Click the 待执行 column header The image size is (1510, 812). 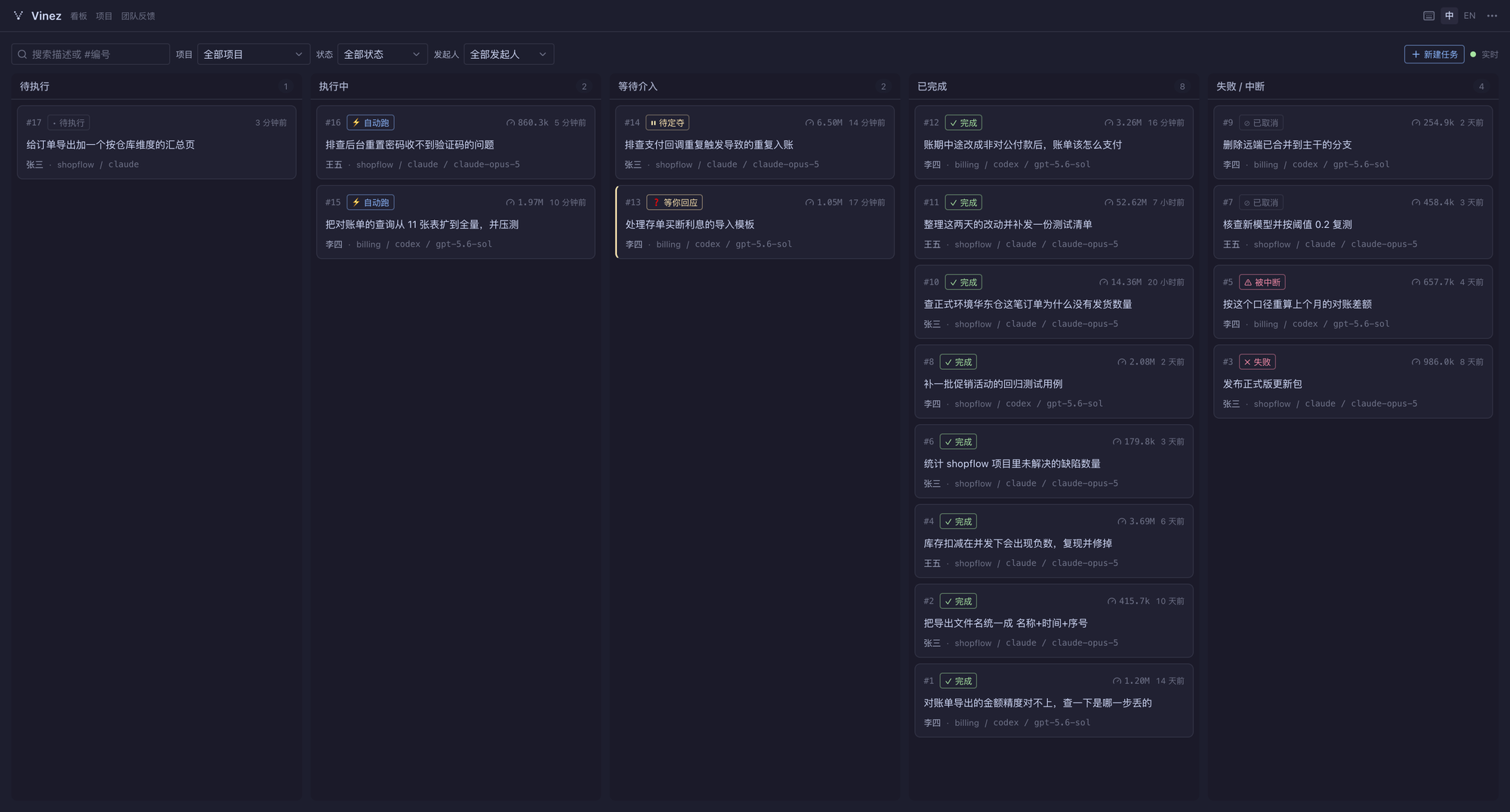[x=35, y=87]
